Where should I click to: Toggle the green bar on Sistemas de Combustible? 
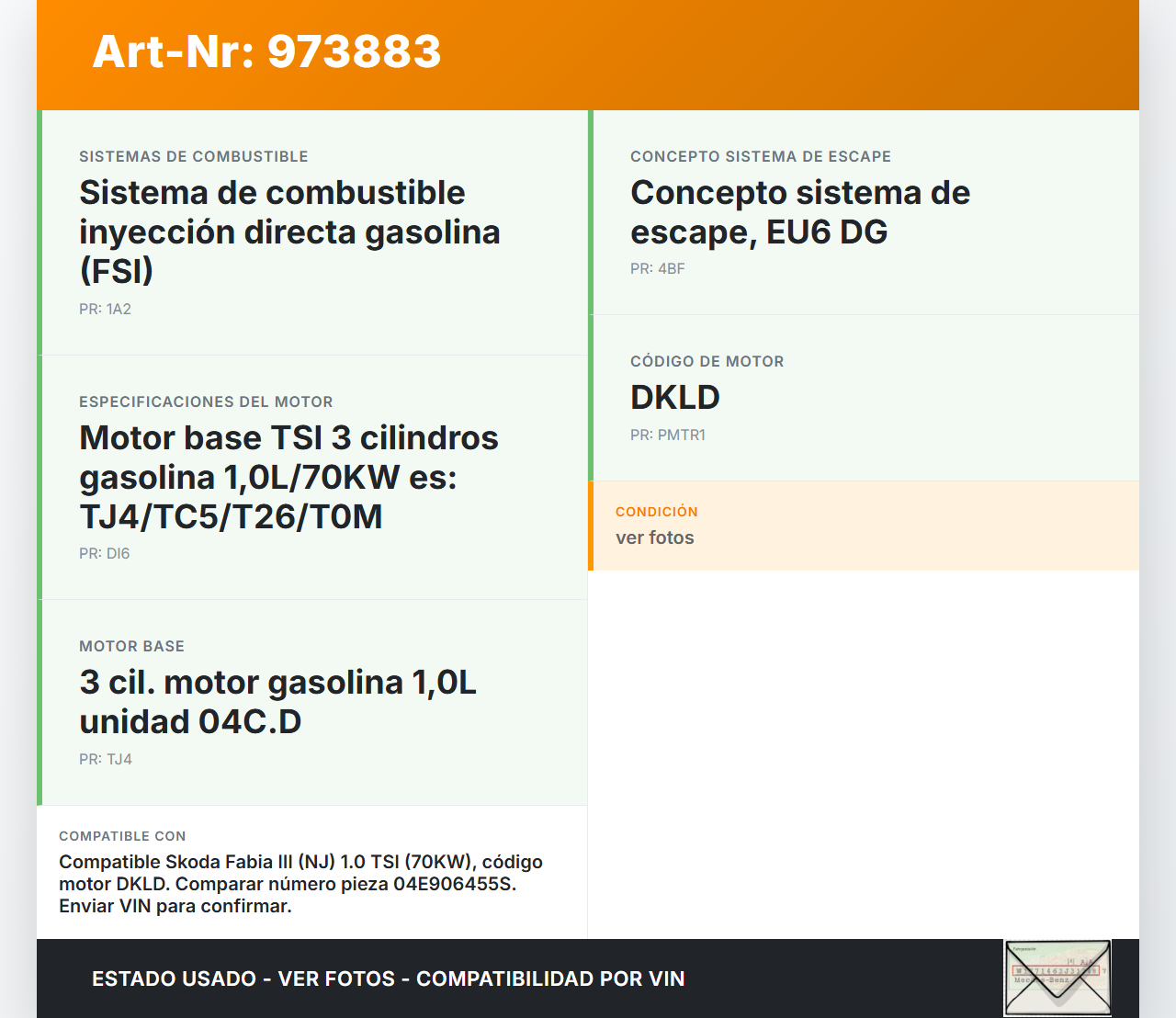pyautogui.click(x=40, y=230)
